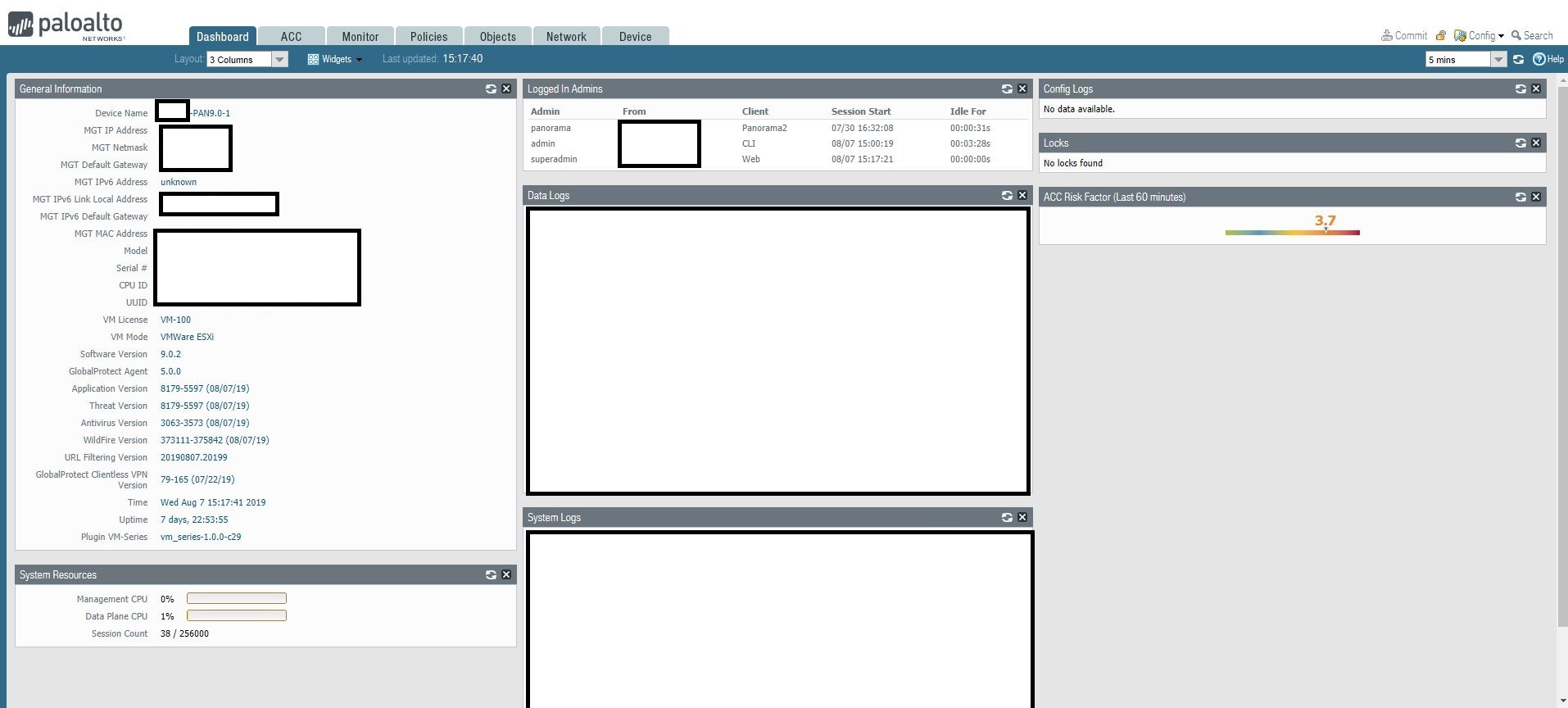
Task: Click the Software Version value 9.0.2
Action: tap(170, 354)
